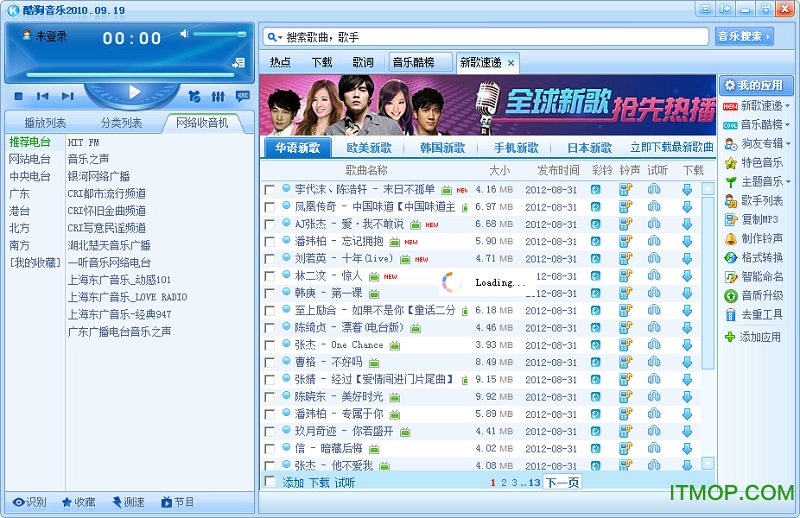Expand the 音乐酷榜 sidebar dropdown arrow
Screen dimensions: 800x518
(788, 125)
